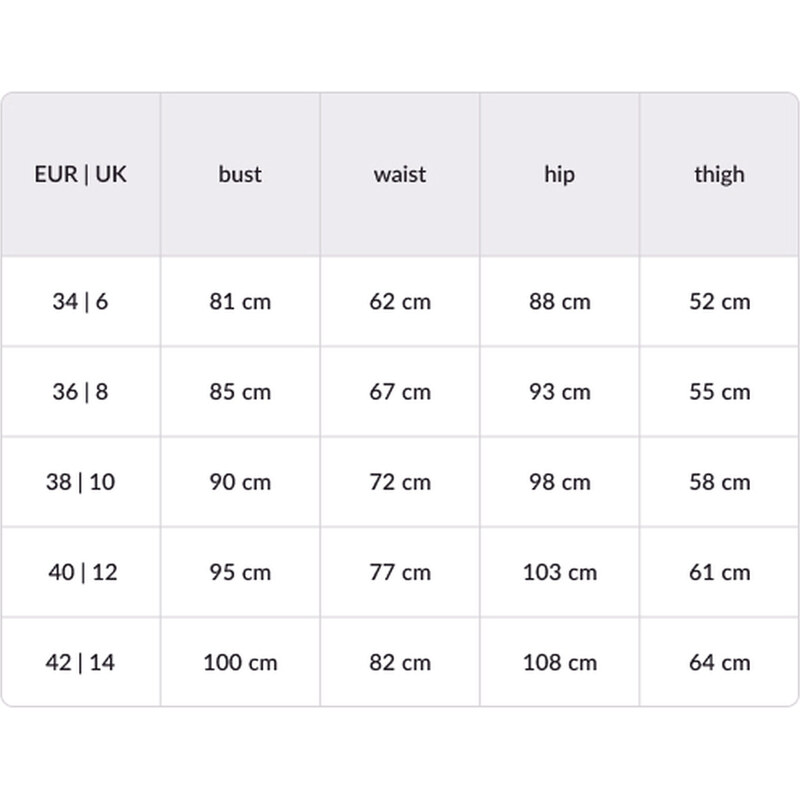Viewport: 800px width, 800px height.
Task: Click the 103 cm hip value
Action: pos(560,572)
